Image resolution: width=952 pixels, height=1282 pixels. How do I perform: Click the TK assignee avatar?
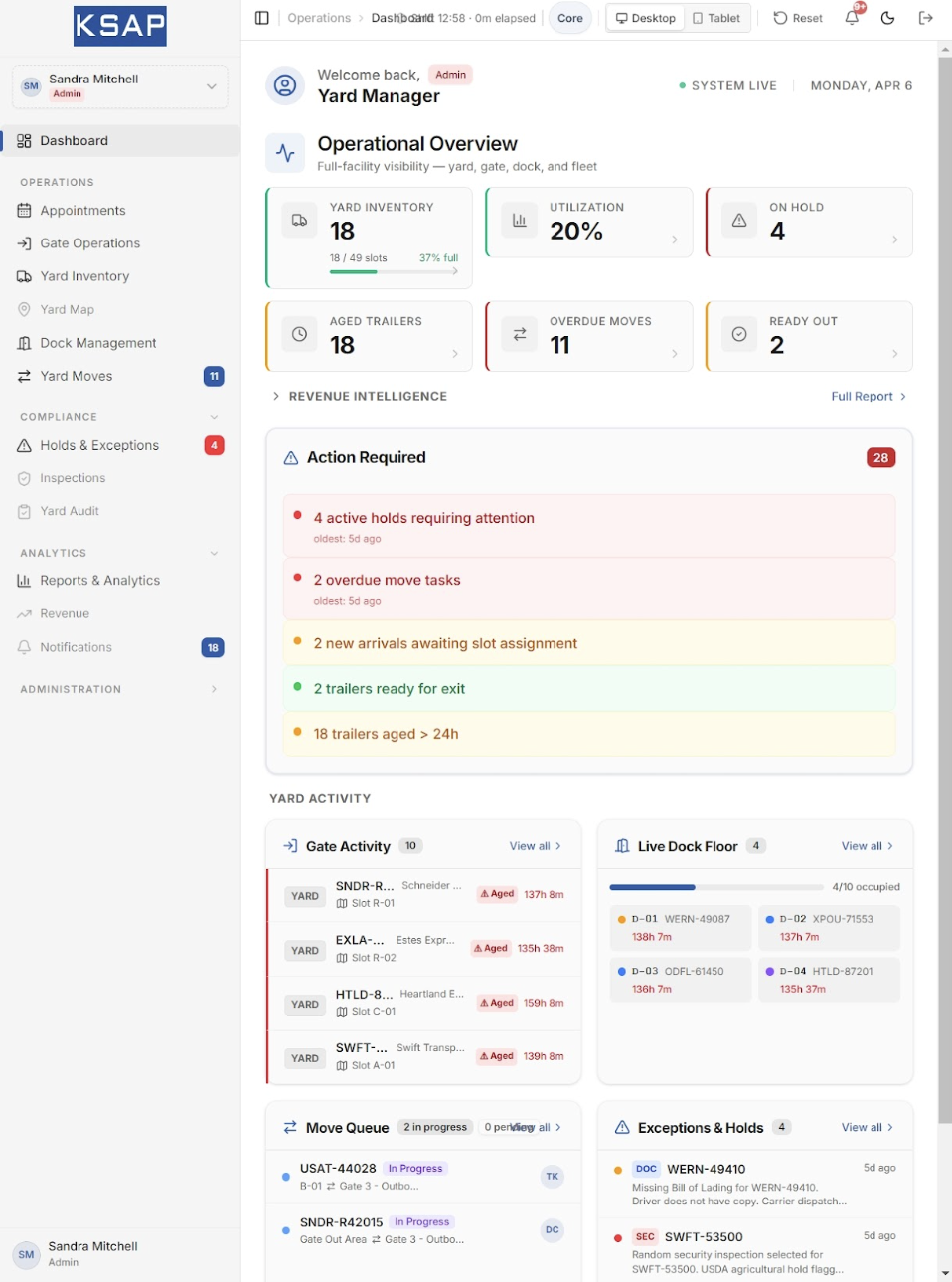[x=552, y=1177]
